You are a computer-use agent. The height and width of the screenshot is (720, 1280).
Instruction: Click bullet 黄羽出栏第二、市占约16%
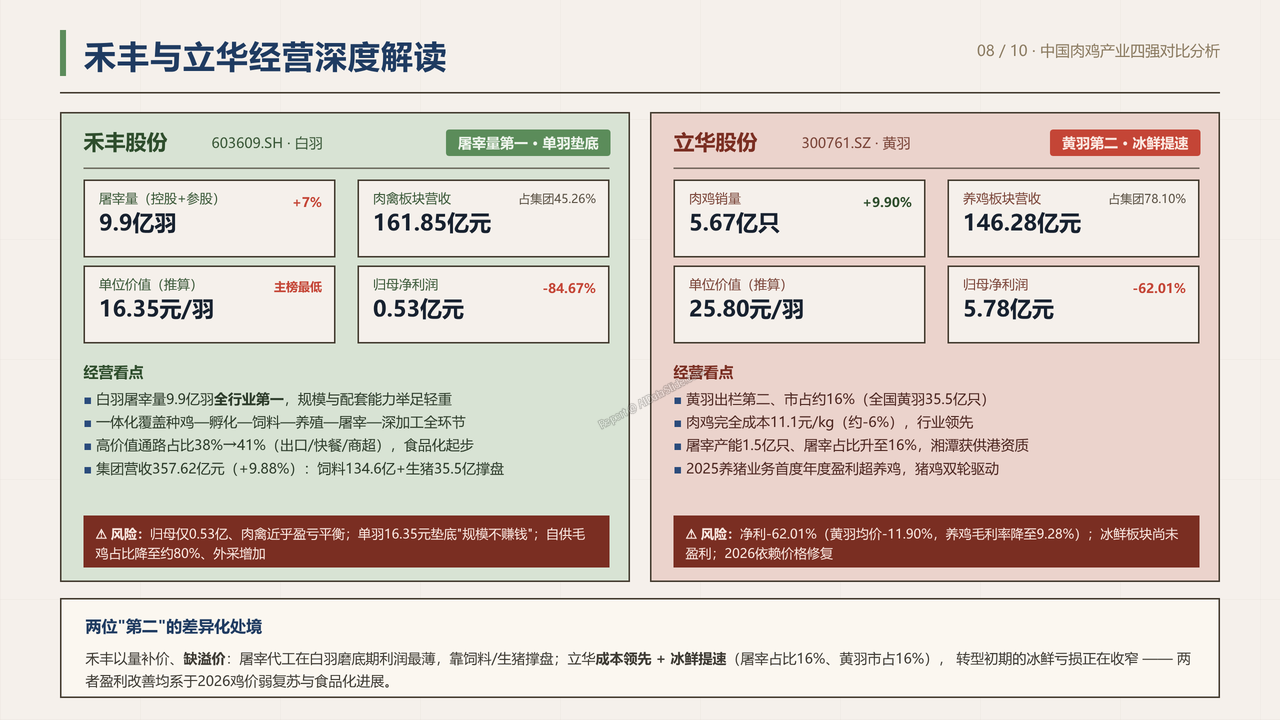tap(831, 399)
